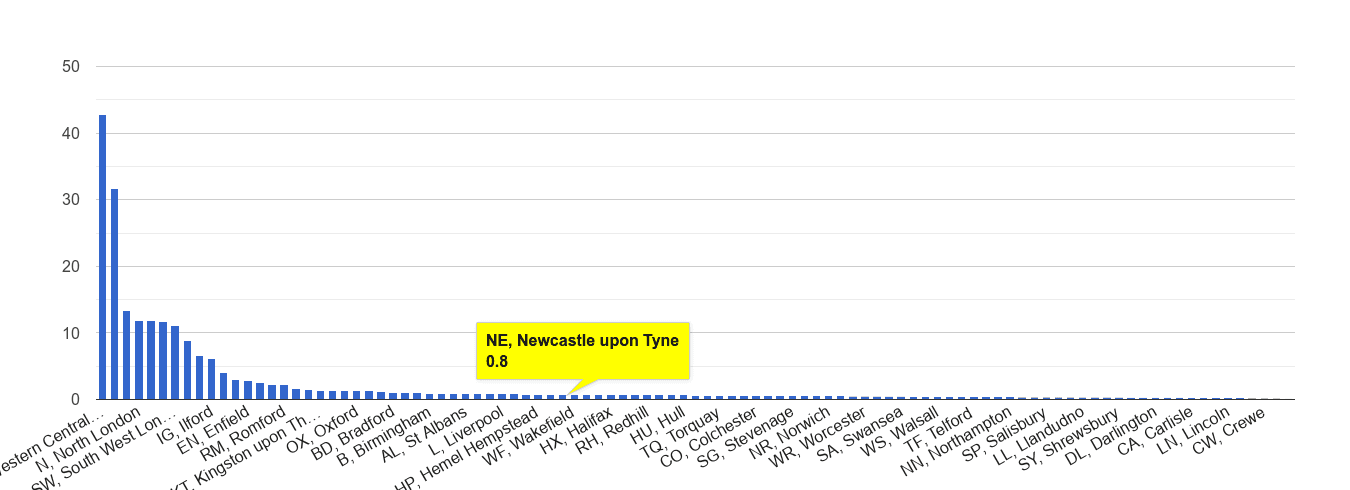The height and width of the screenshot is (490, 1350).
Task: Click the y-axis value 50
Action: pyautogui.click(x=71, y=66)
